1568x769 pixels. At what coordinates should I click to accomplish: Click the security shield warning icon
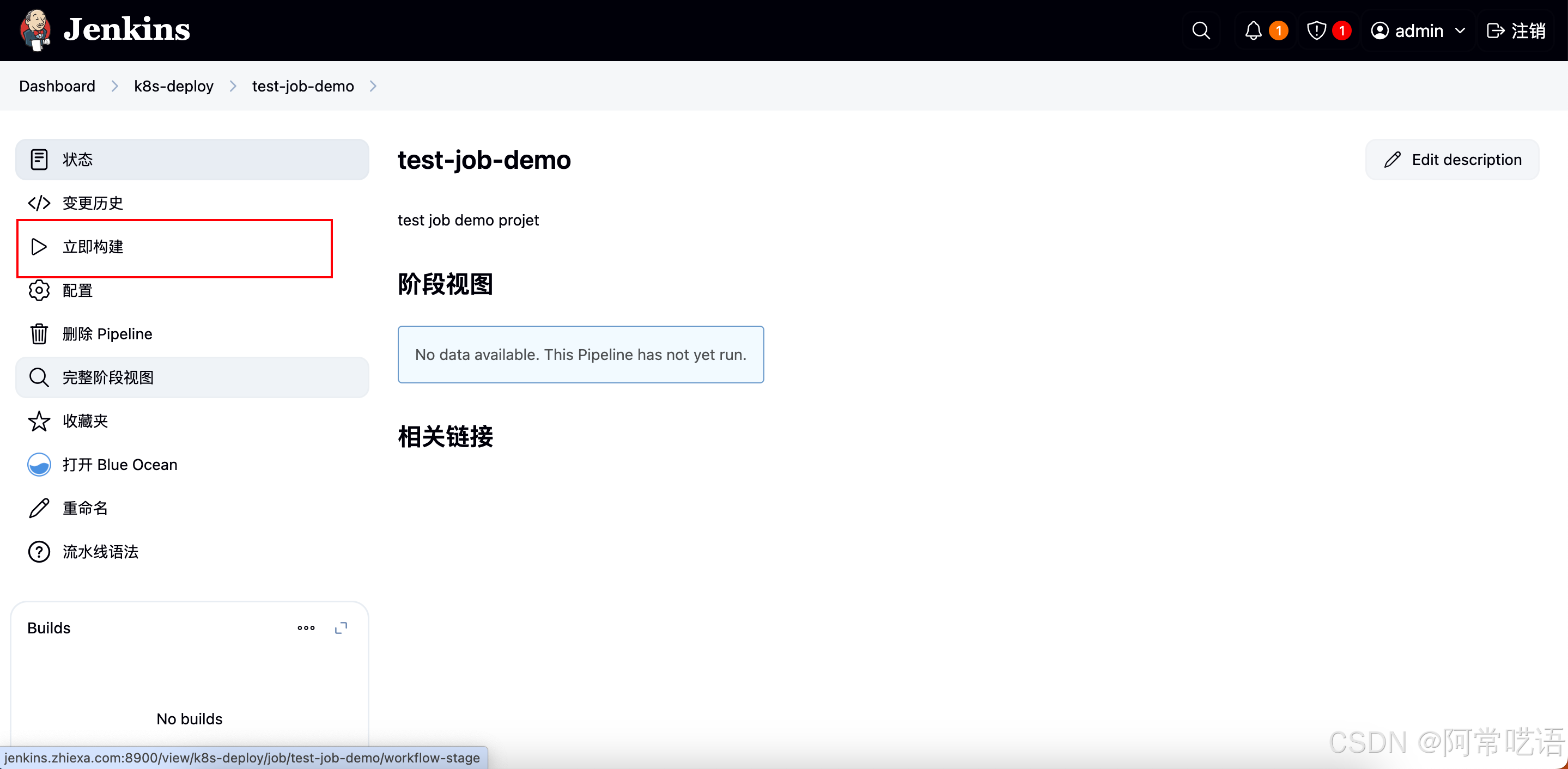click(x=1316, y=30)
